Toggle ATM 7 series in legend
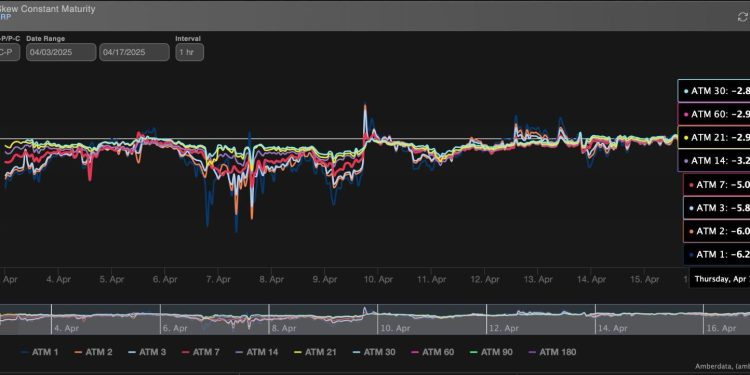 201,352
